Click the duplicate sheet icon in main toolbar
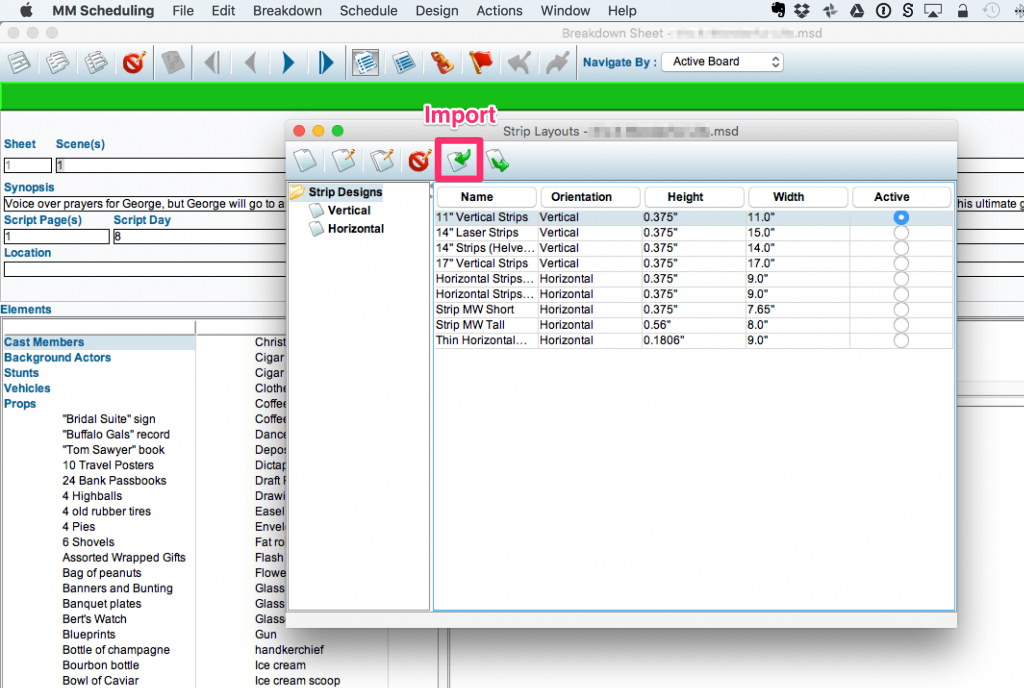The image size is (1024, 688). tap(57, 63)
